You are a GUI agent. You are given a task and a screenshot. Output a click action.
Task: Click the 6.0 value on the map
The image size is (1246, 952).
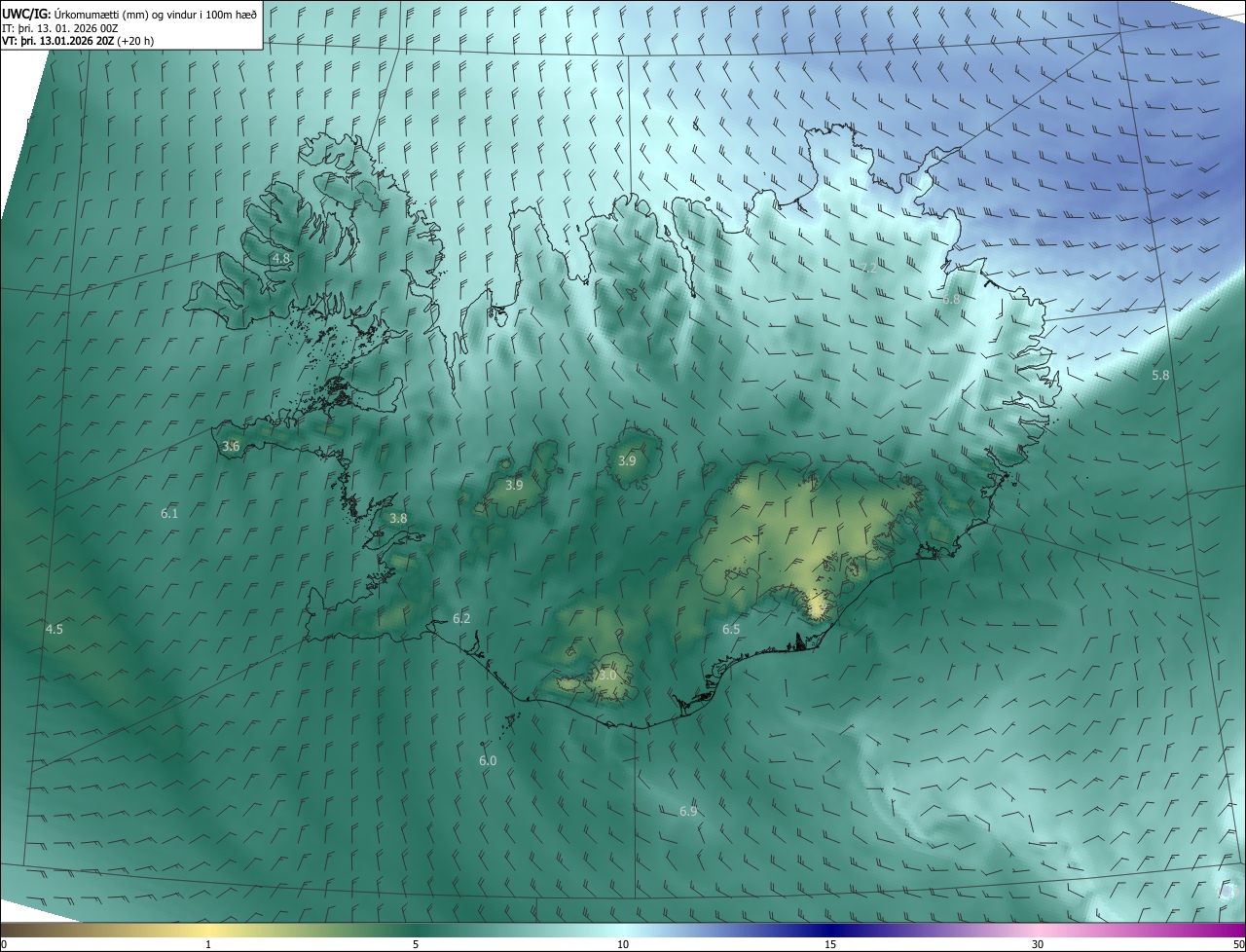(488, 760)
